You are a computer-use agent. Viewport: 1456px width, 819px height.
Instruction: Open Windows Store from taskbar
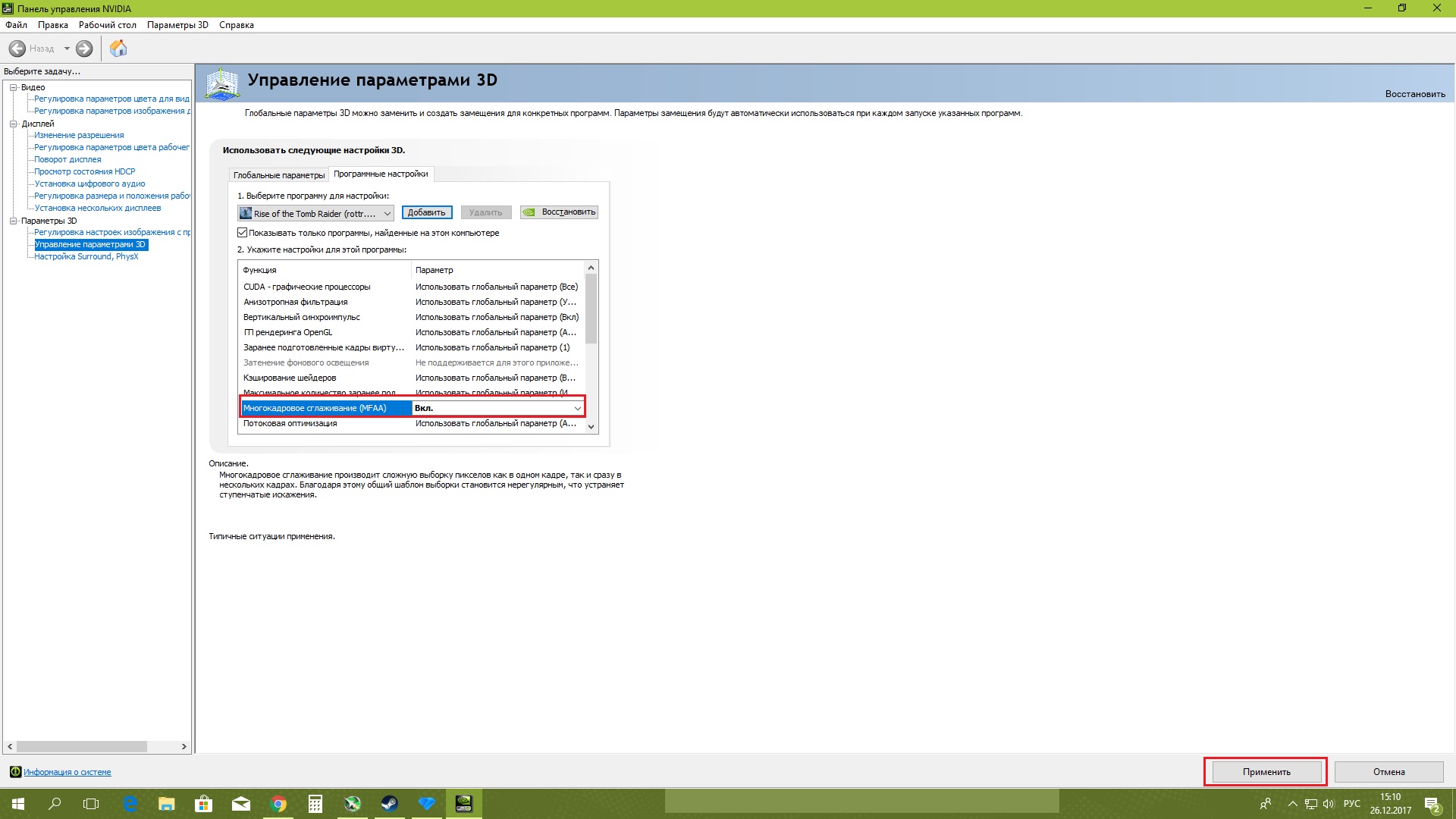tap(204, 804)
